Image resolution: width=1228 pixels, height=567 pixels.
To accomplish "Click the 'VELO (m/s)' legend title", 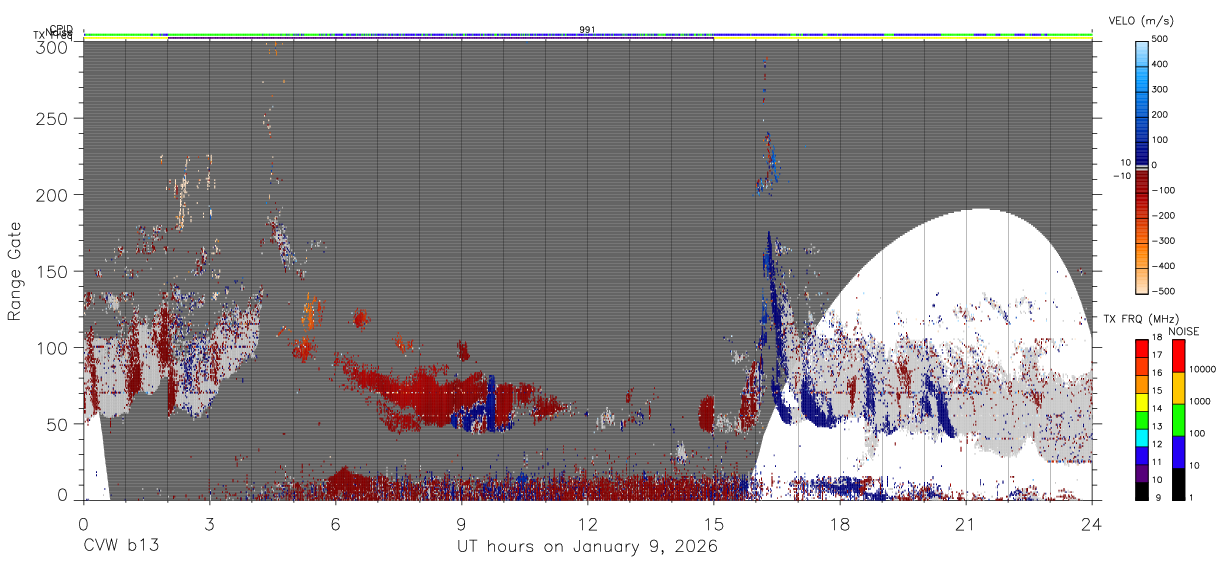I will 1140,21.
